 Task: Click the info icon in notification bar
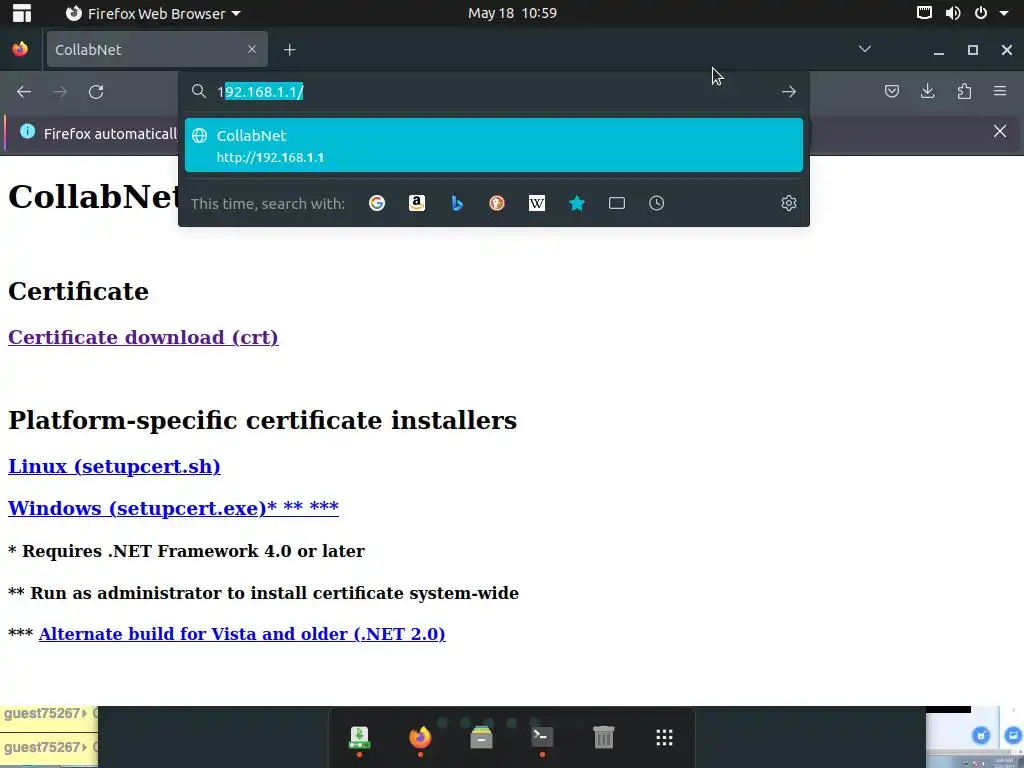(x=27, y=131)
